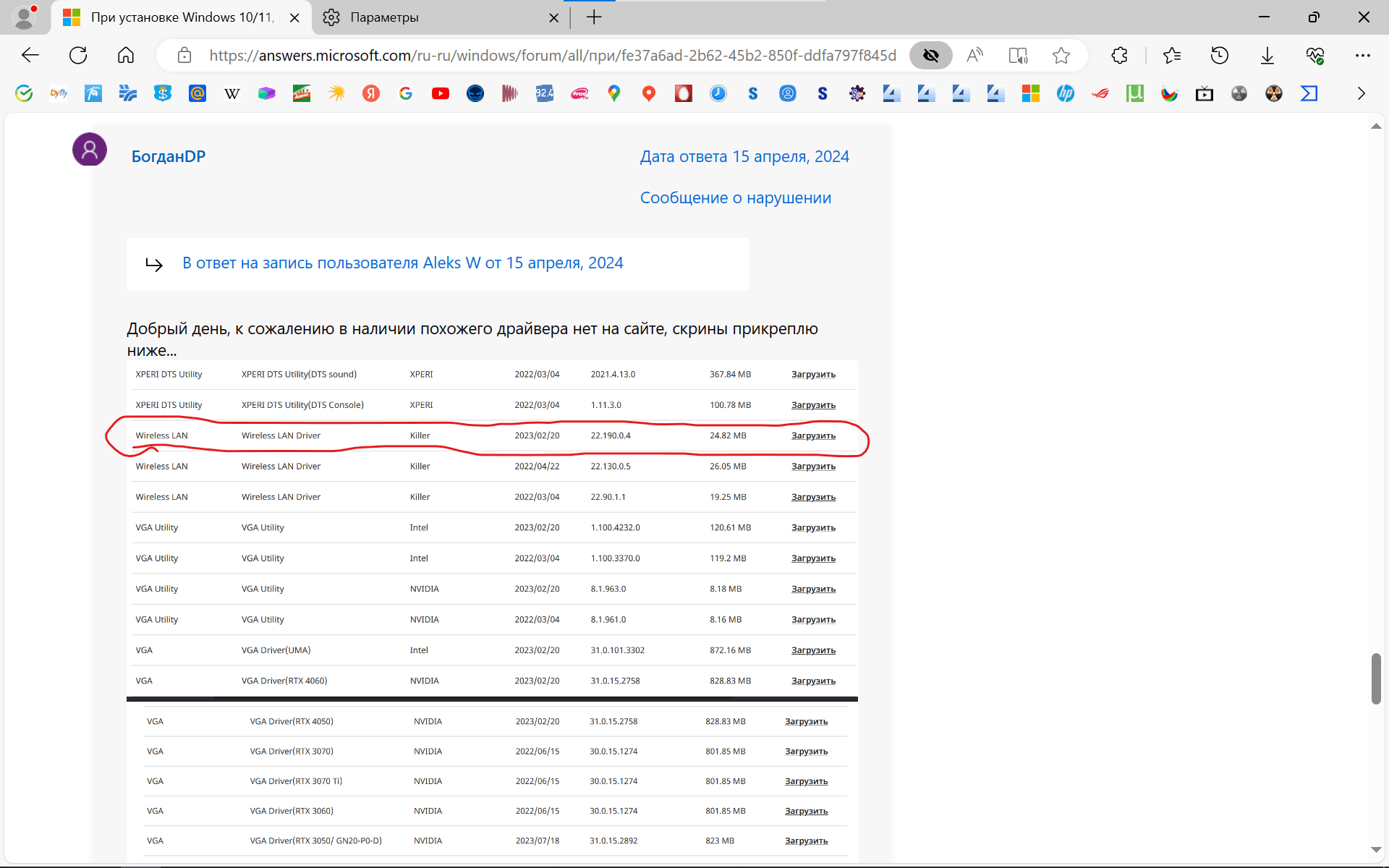Open the TV player bookmark
The image size is (1389, 868).
pyautogui.click(x=1205, y=93)
